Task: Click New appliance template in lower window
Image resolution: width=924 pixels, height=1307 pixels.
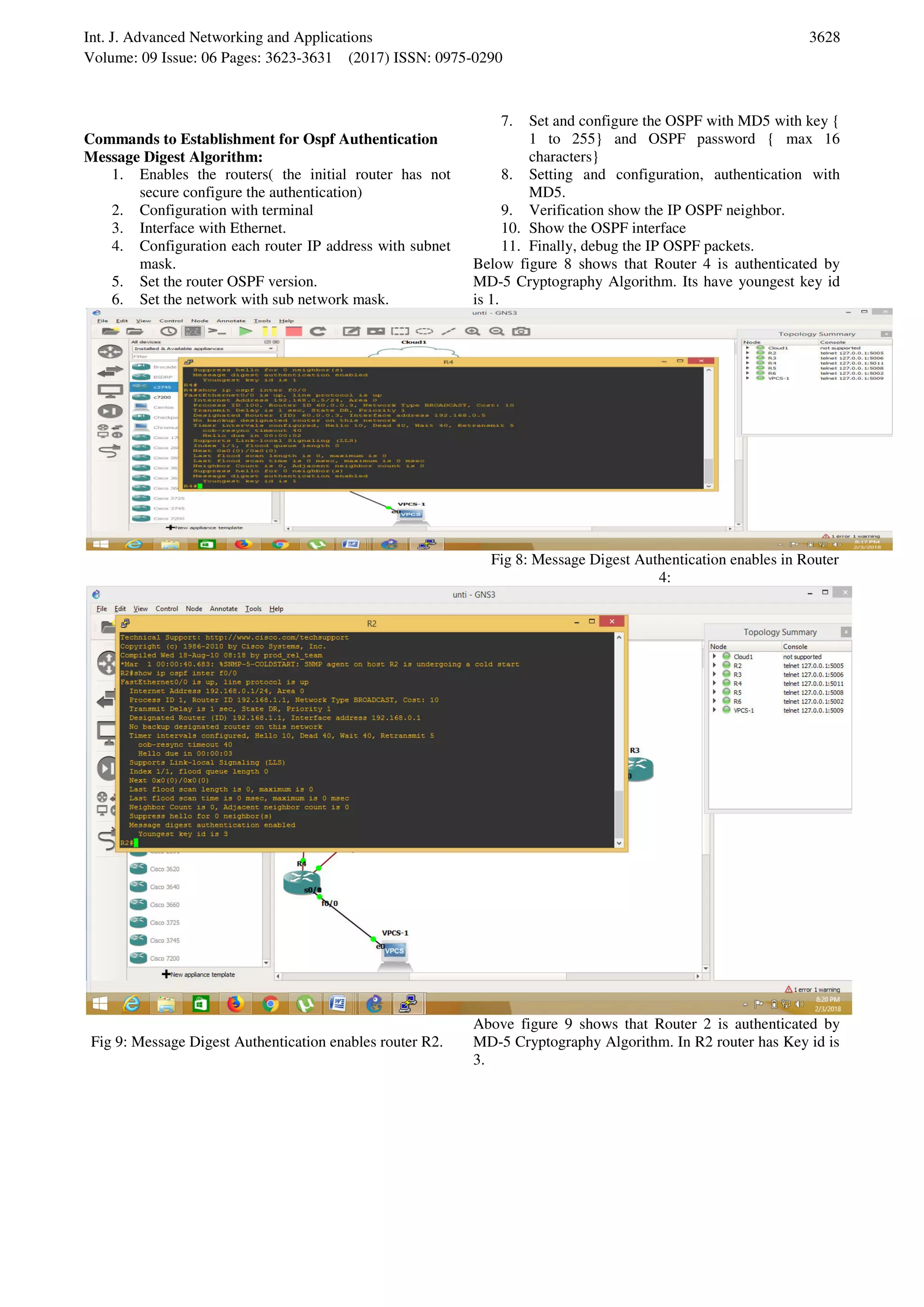Action: click(x=199, y=974)
